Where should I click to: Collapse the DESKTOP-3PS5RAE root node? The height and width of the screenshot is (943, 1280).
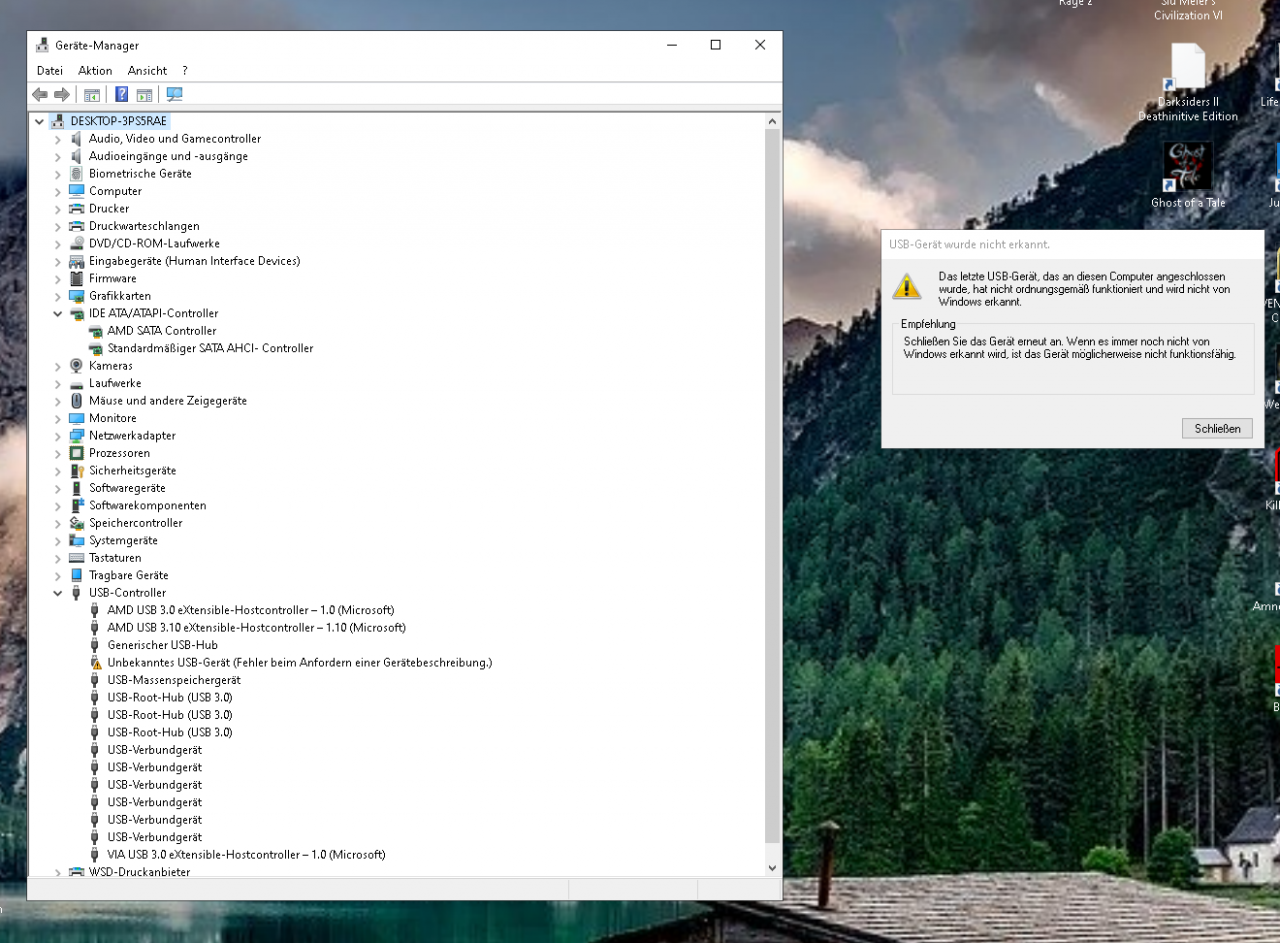coord(40,121)
